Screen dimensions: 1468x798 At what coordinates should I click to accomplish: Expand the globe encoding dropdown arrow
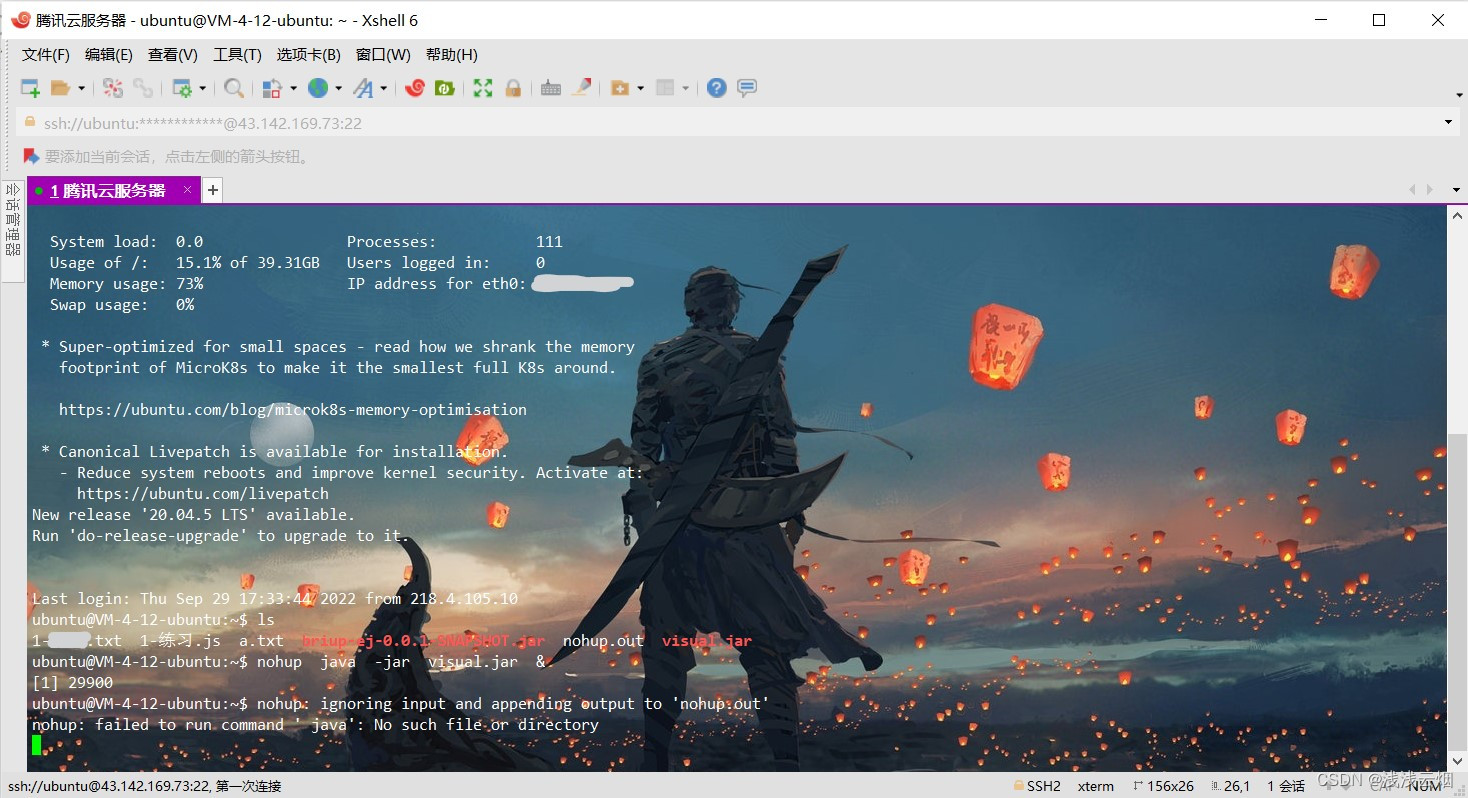click(338, 88)
